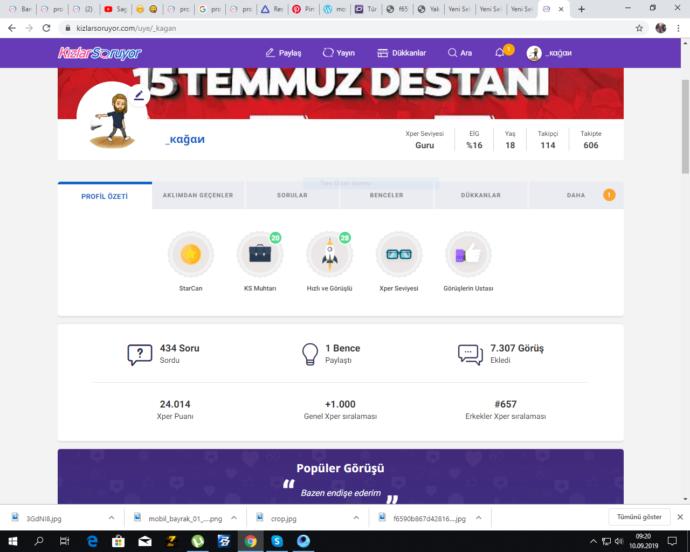Click the Ara search icon
The width and height of the screenshot is (690, 552).
459,53
